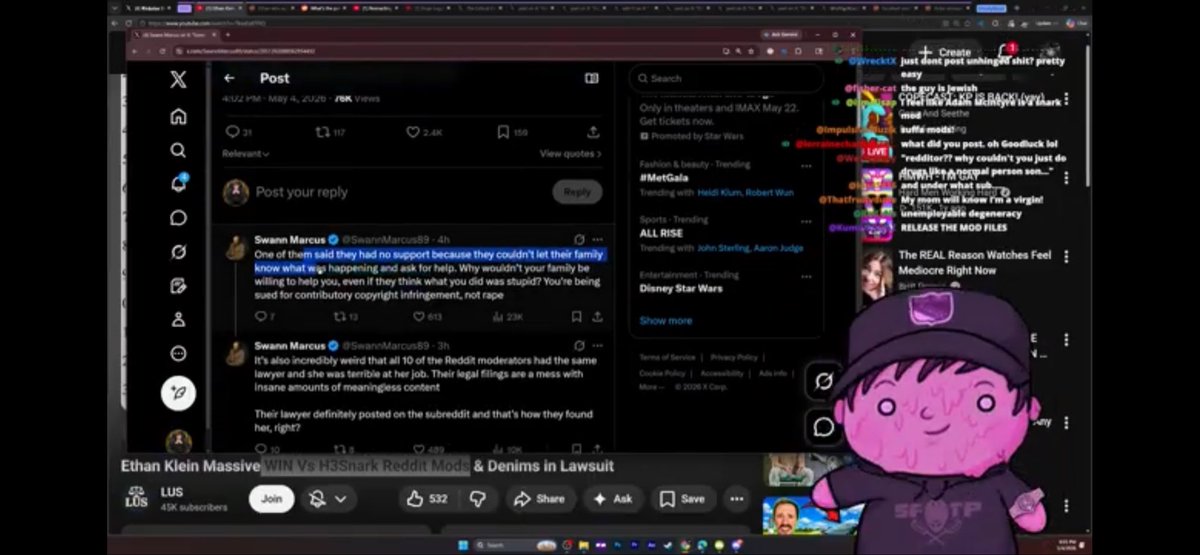Open X Notifications bell icon
The image size is (1200, 555).
(178, 184)
